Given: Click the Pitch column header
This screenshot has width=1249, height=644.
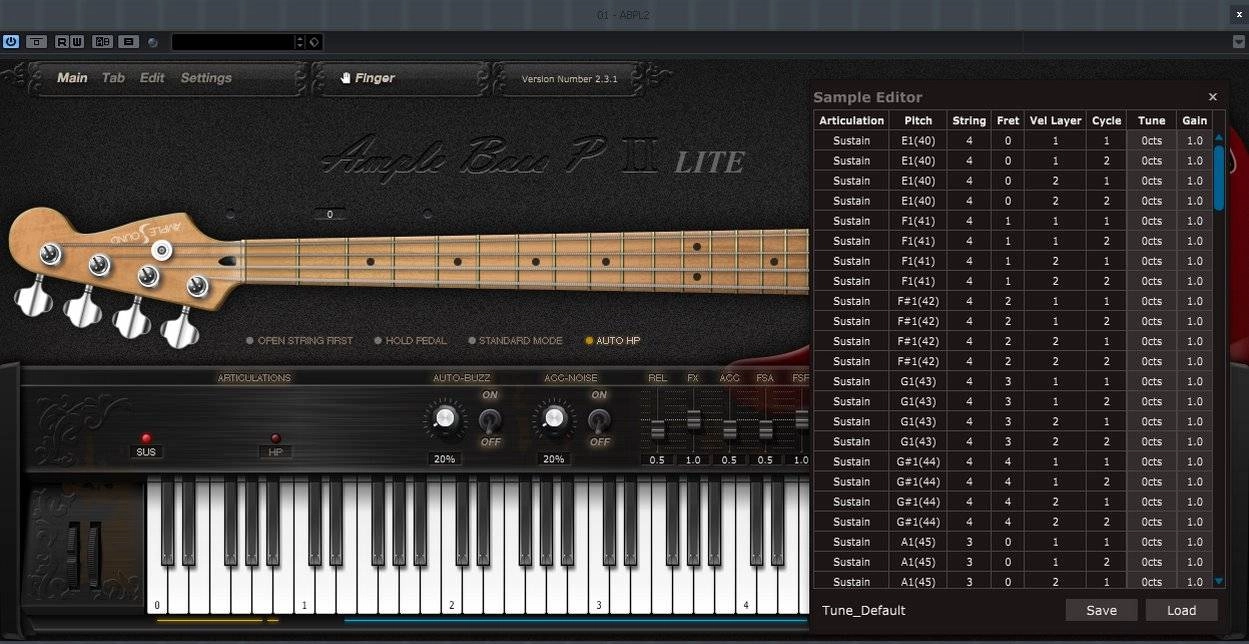Looking at the screenshot, I should (918, 120).
